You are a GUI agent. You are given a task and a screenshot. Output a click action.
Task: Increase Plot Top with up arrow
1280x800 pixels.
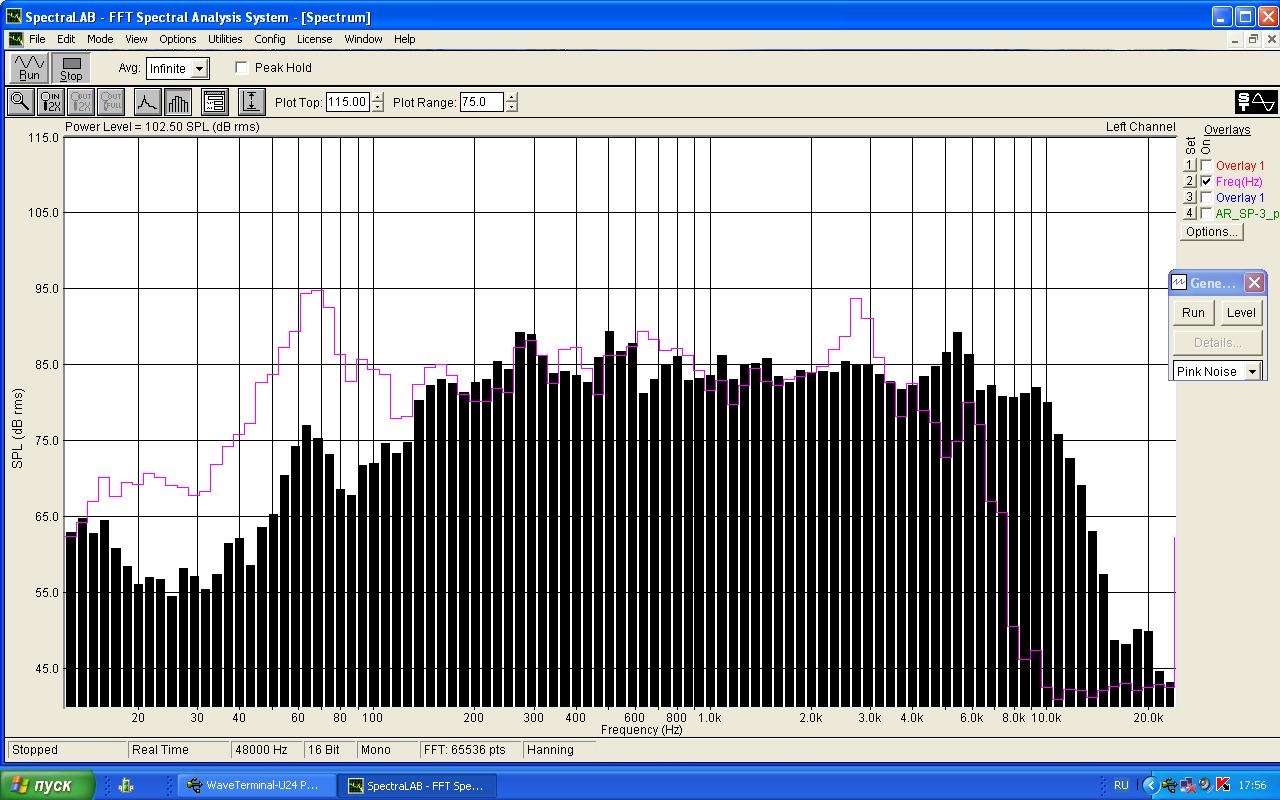point(377,97)
